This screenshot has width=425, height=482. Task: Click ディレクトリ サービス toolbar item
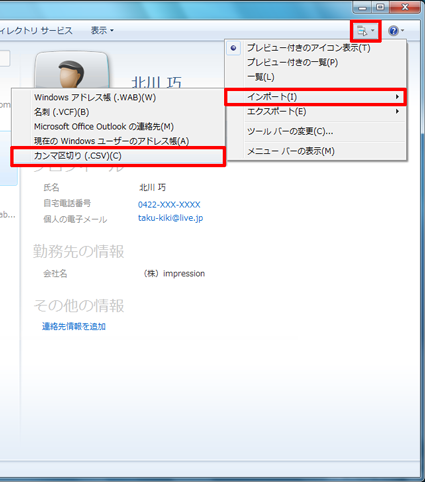36,31
